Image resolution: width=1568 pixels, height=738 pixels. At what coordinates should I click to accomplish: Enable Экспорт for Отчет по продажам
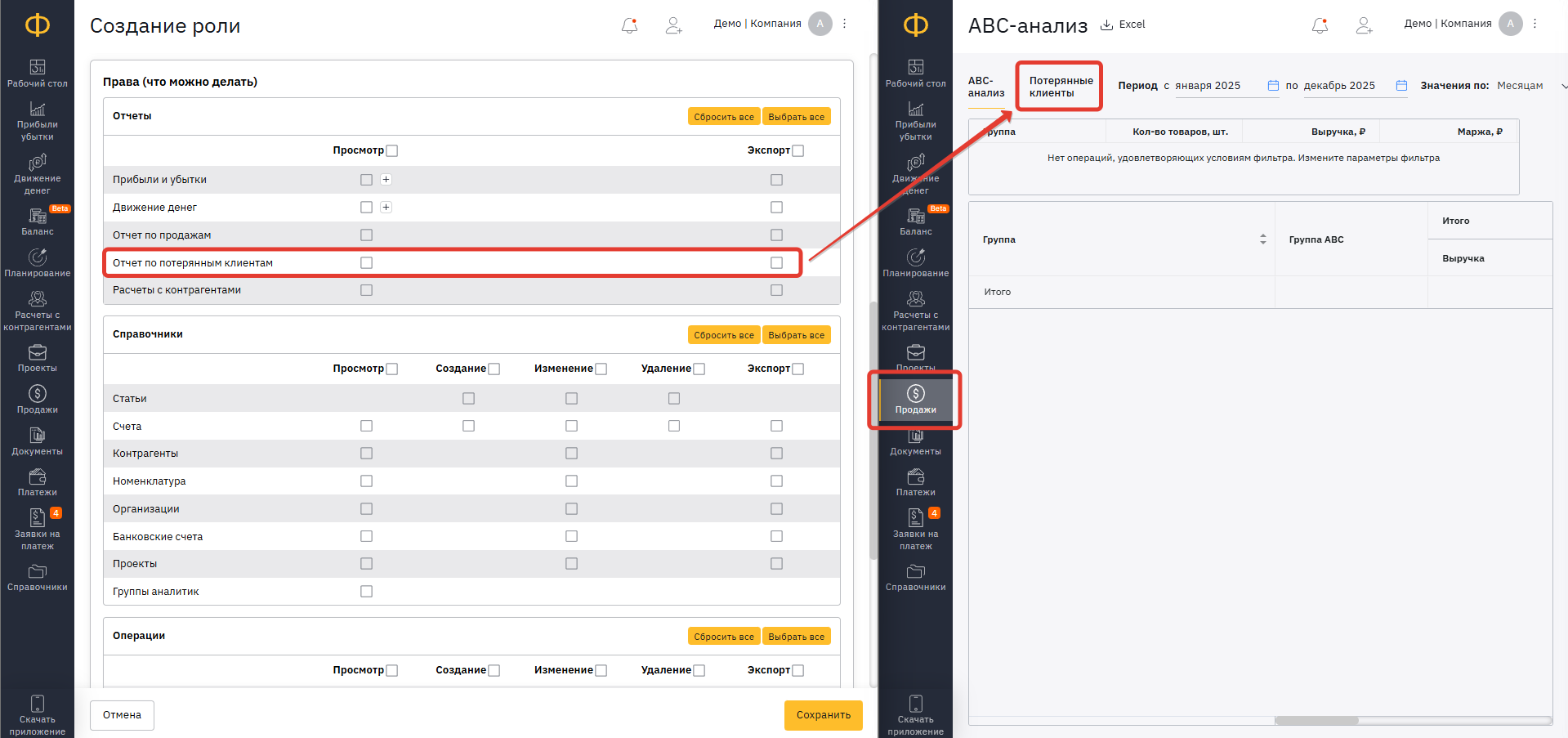click(776, 235)
